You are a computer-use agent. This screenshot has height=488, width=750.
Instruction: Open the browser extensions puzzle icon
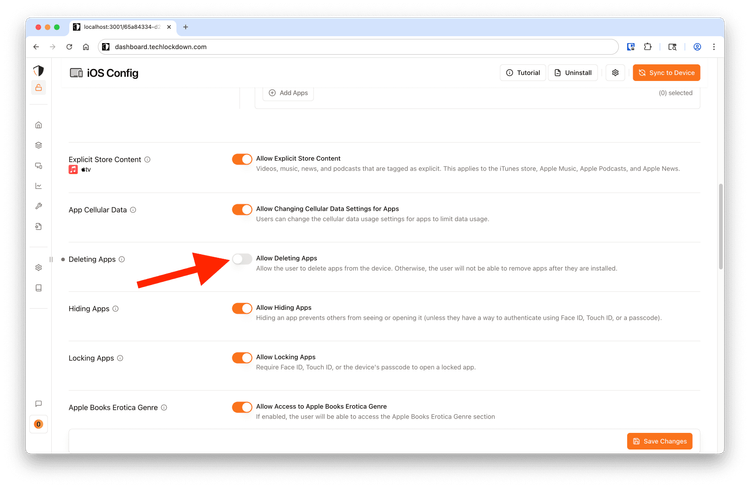pos(648,46)
